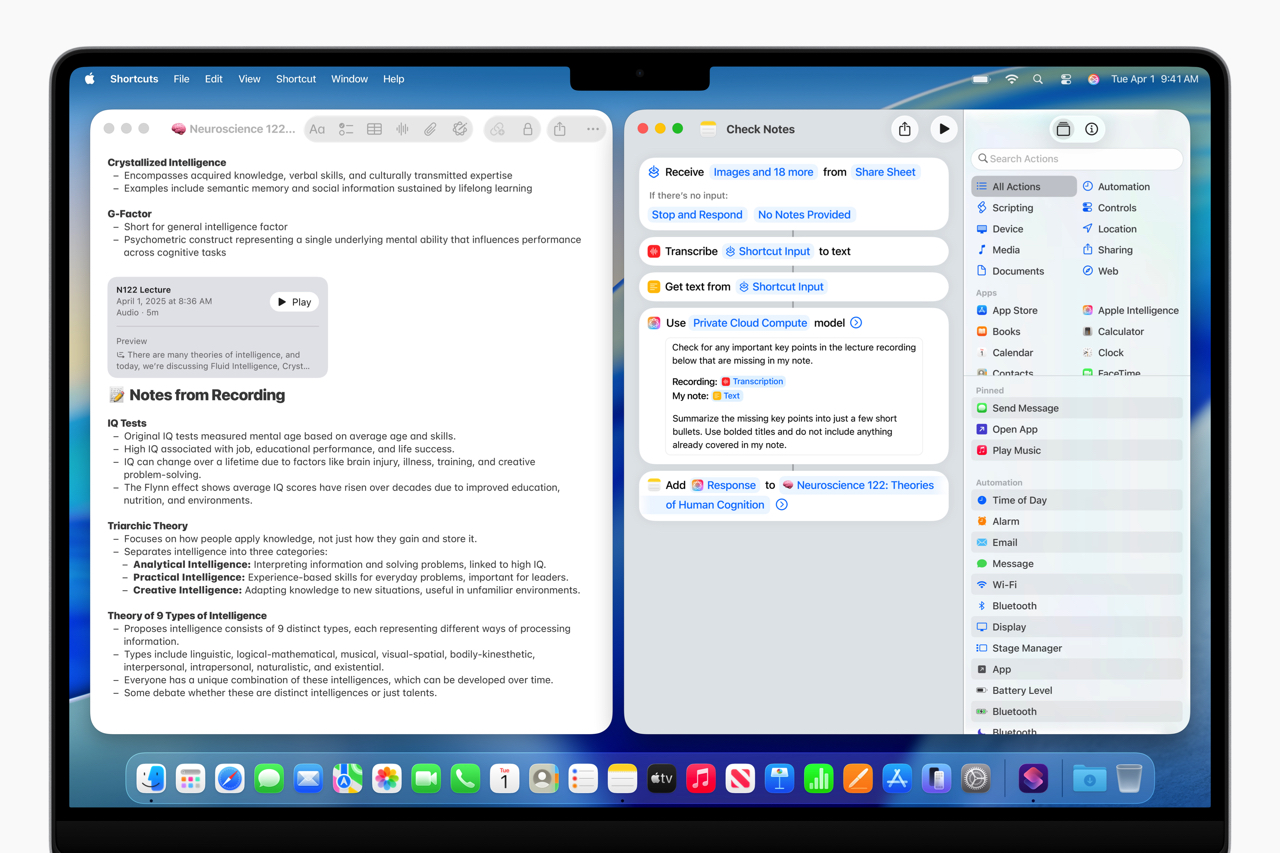Lock the Neuroscience note
Viewport: 1280px width, 853px height.
point(527,129)
